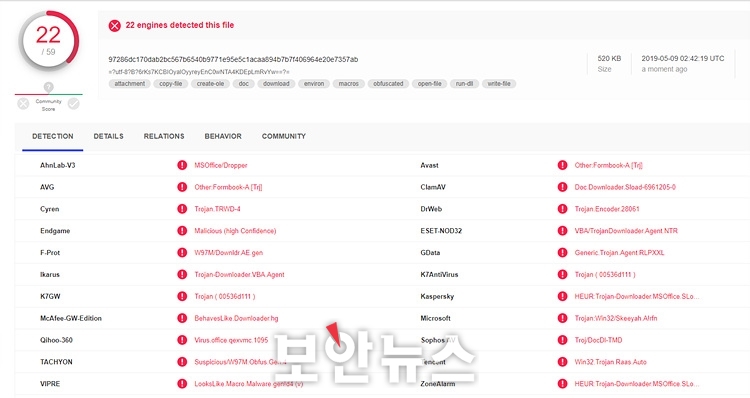This screenshot has width=750, height=398.
Task: Click Generic.Trojan.Agent.RLPXXL result
Action: pos(619,253)
